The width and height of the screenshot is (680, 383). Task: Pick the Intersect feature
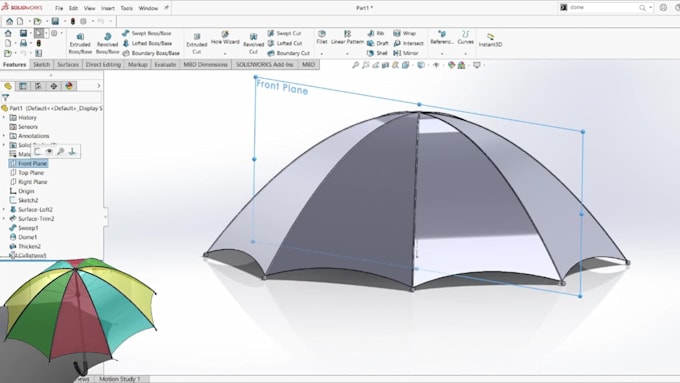[x=408, y=43]
